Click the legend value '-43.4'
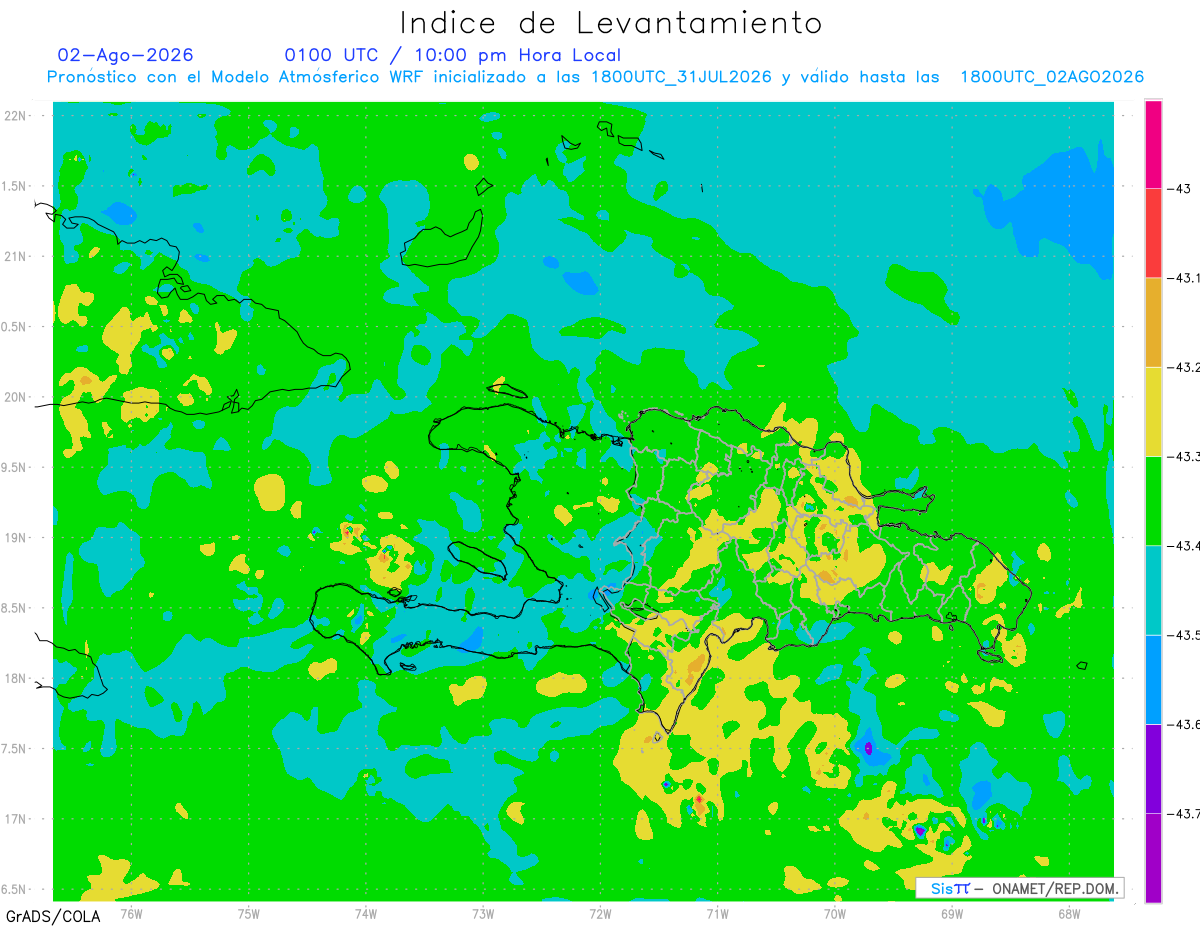Image resolution: width=1200 pixels, height=927 pixels. [x=1183, y=545]
